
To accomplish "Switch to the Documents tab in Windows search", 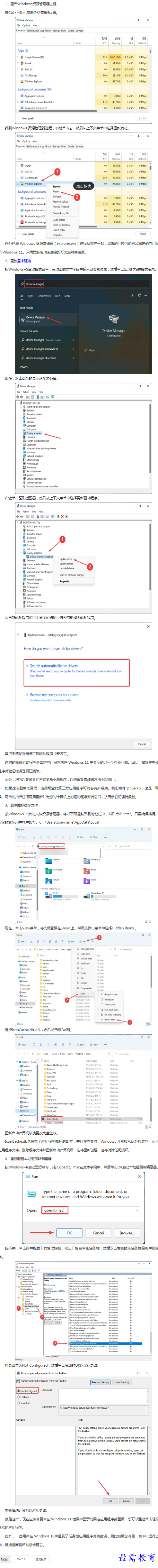I will (44, 296).
